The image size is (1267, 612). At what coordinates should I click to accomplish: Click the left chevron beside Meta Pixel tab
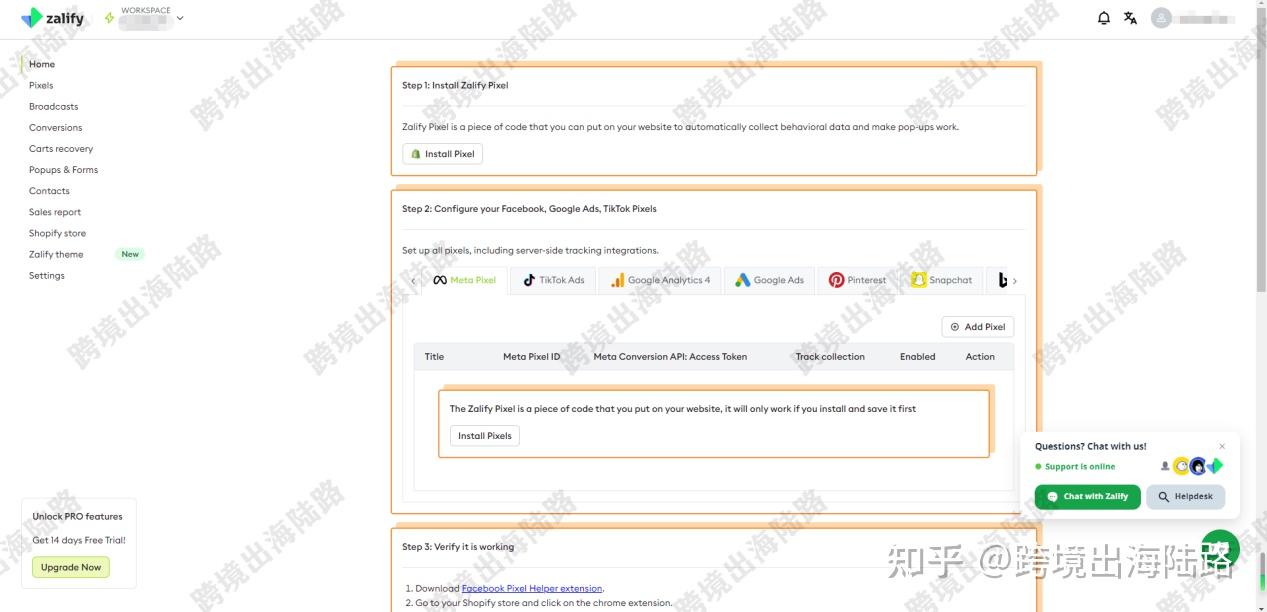click(x=414, y=280)
